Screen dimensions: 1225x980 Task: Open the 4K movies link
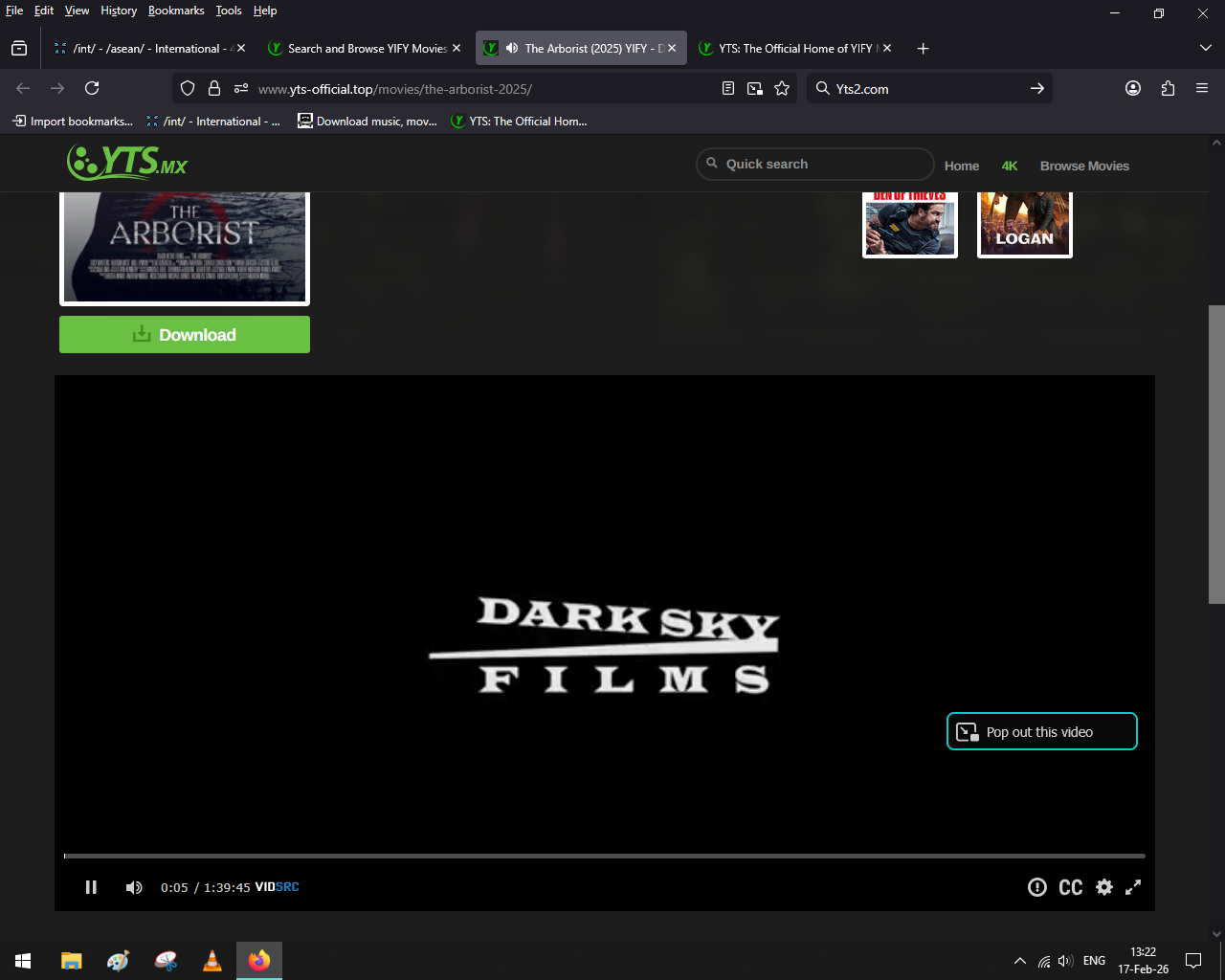(1010, 166)
